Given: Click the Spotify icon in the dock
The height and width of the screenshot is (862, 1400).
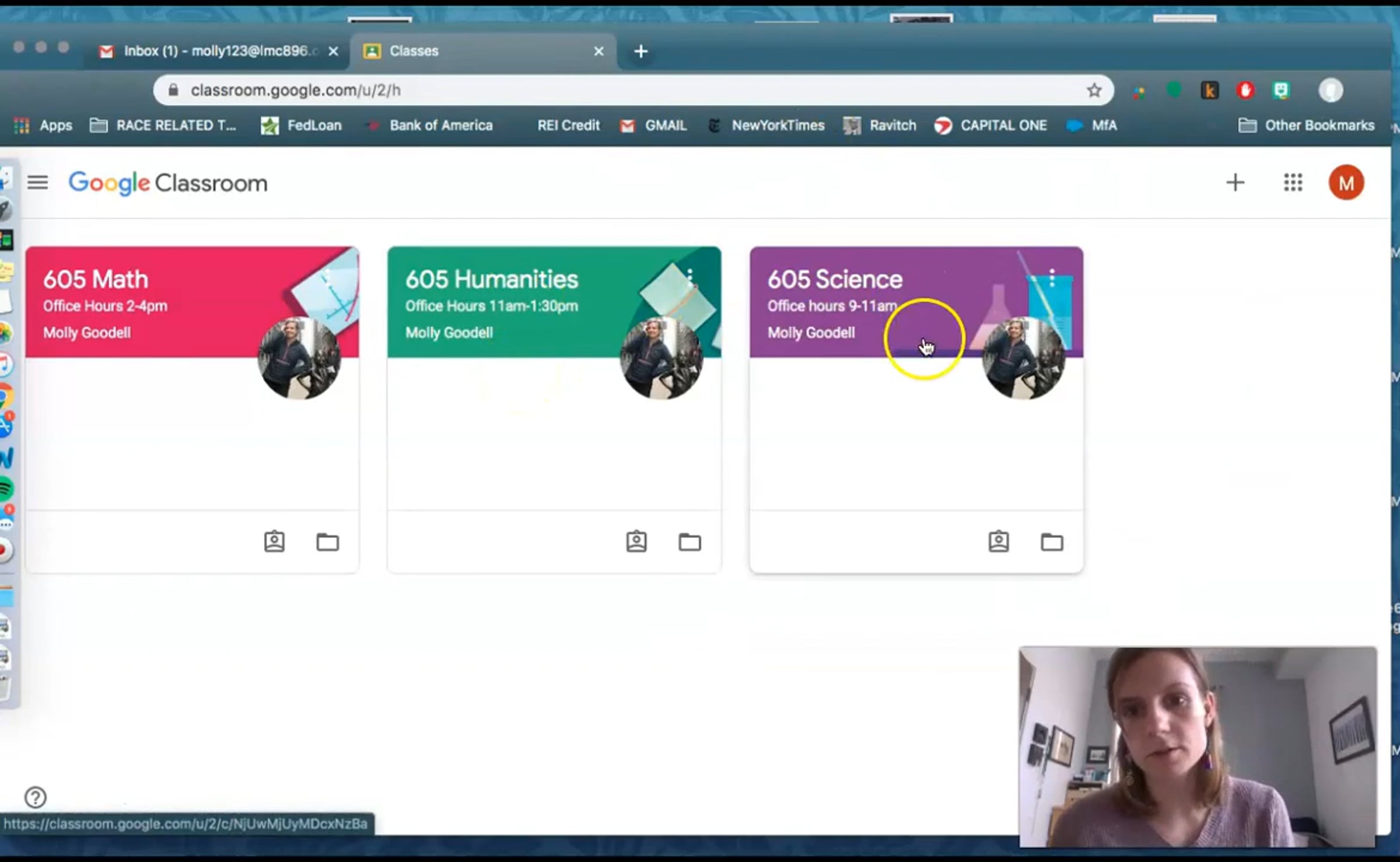Looking at the screenshot, I should point(6,488).
